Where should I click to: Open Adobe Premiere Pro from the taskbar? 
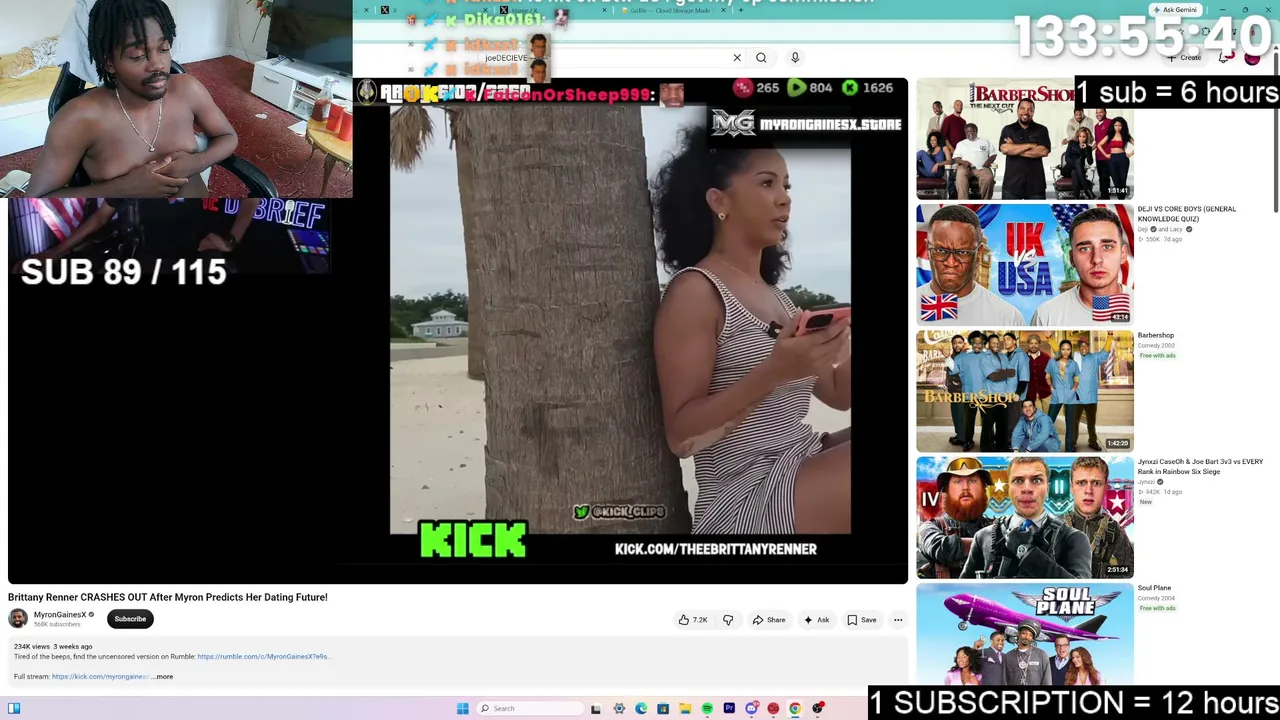pos(729,708)
